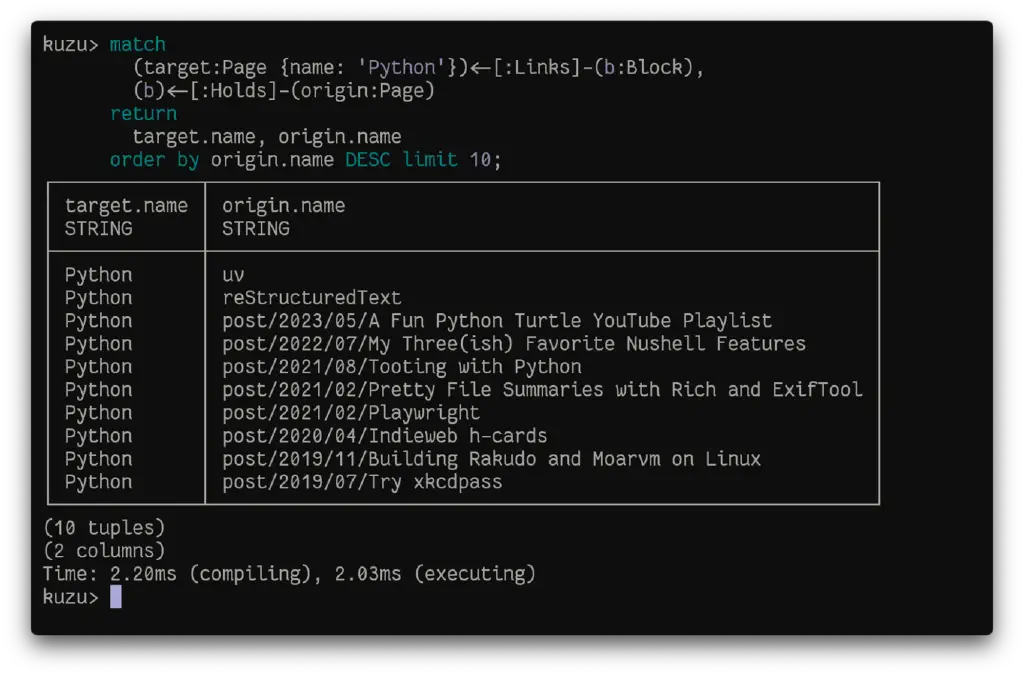Click the origin.name column header
Viewport: 1024px width, 676px height.
283,217
